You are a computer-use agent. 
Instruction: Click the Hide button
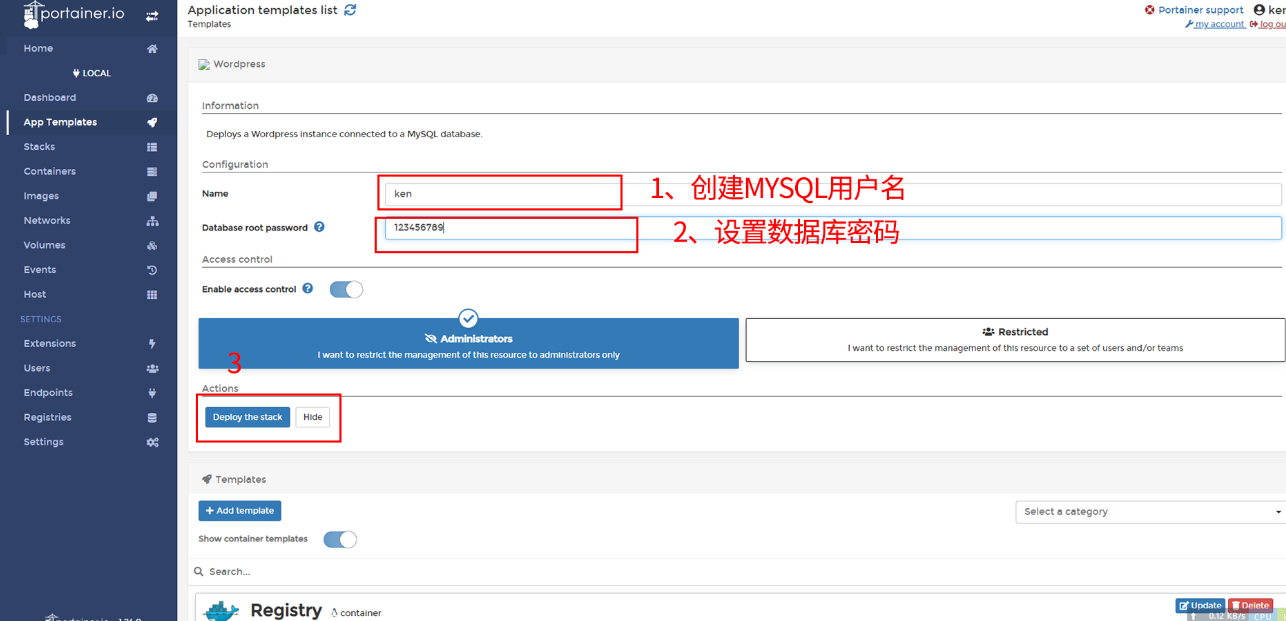click(312, 417)
